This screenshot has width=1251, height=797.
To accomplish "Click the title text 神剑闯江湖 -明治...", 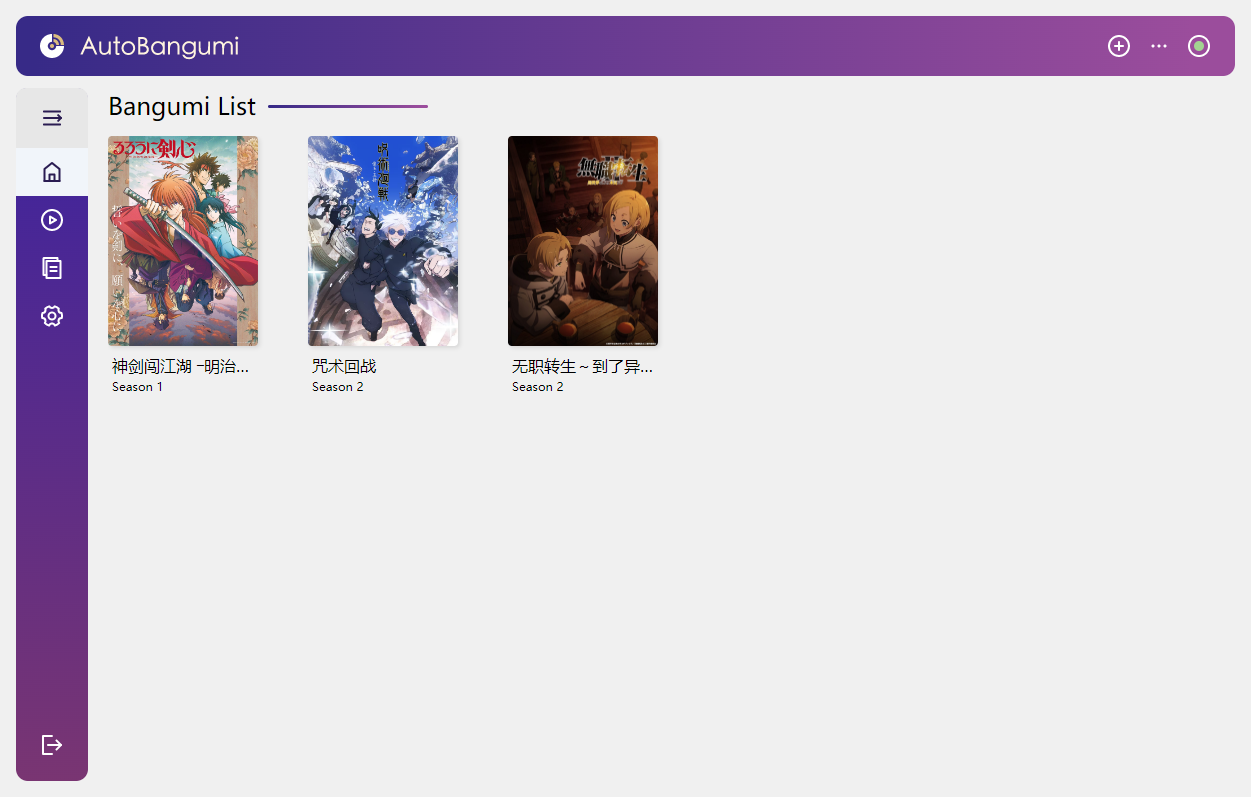I will point(181,367).
